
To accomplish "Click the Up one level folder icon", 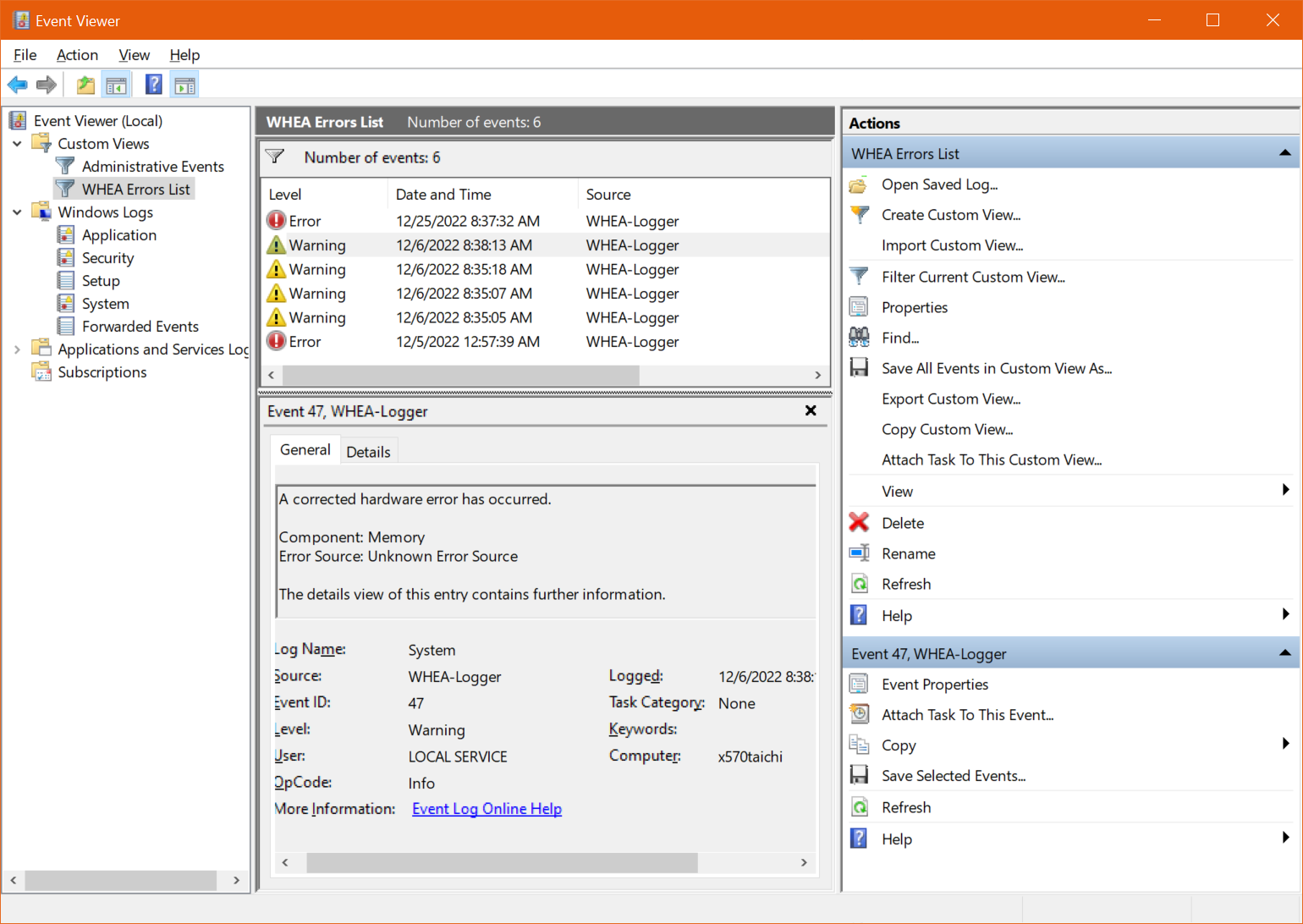I will coord(85,85).
